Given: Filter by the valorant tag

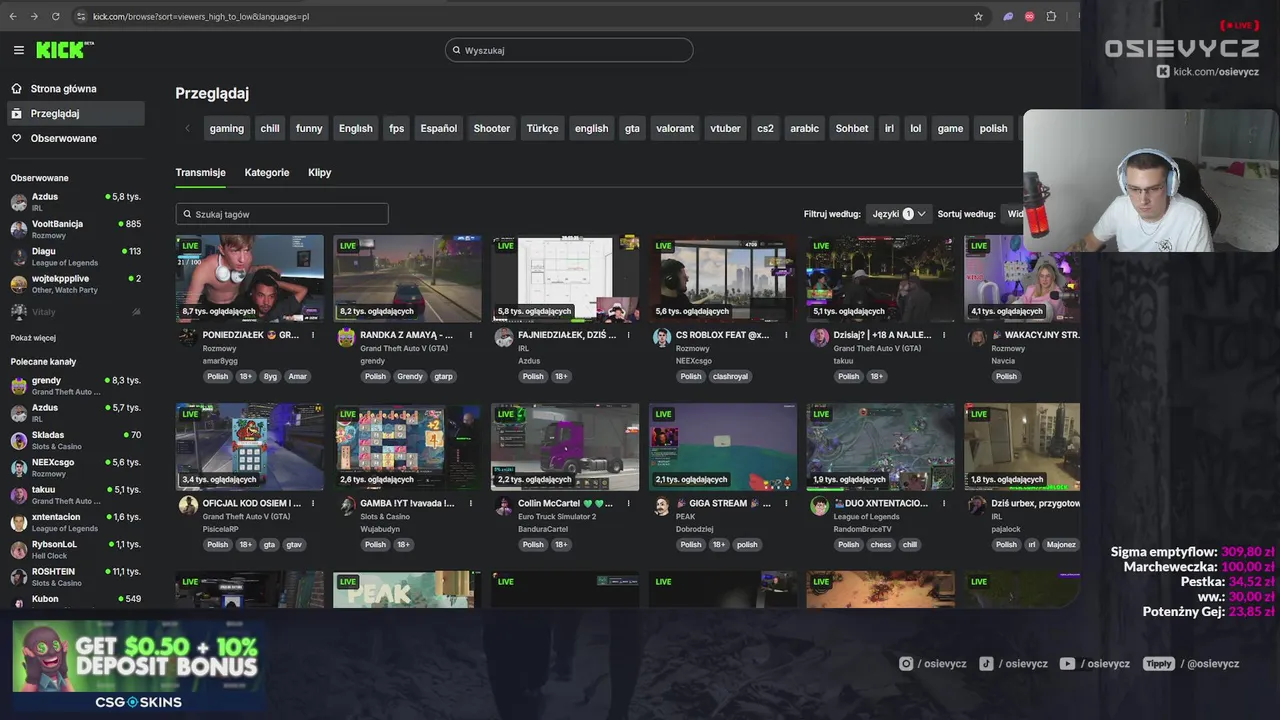Looking at the screenshot, I should click(x=675, y=128).
